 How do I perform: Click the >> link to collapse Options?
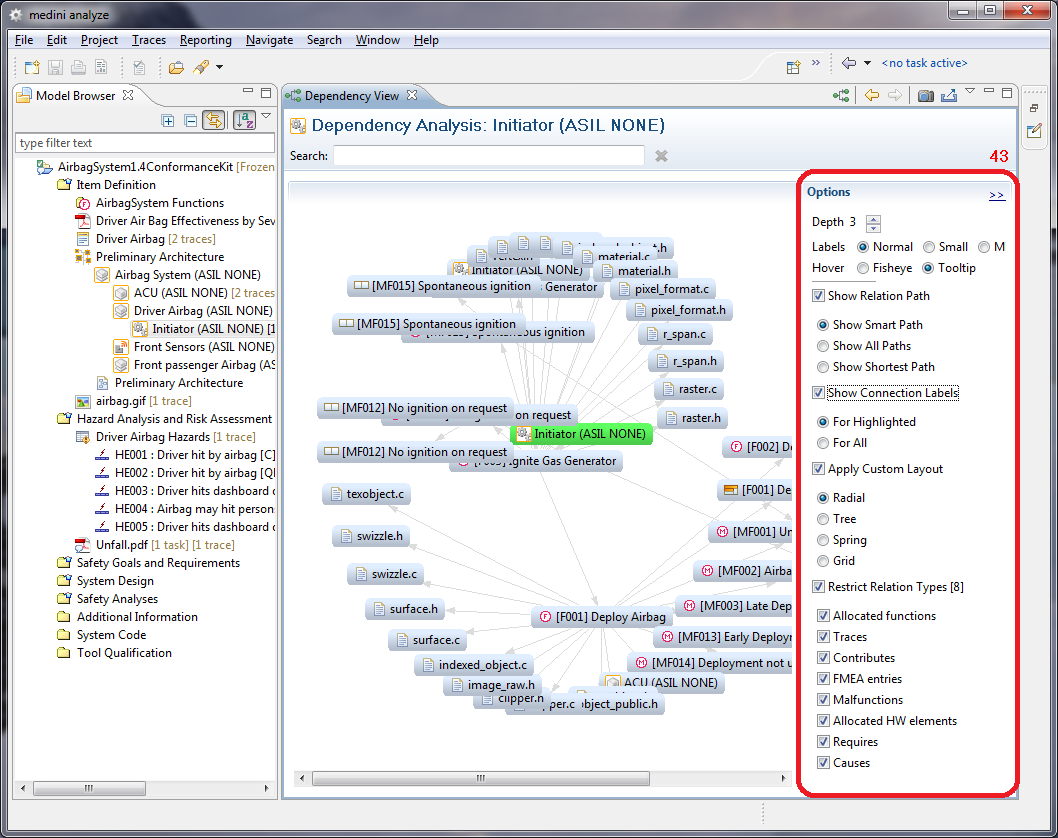pyautogui.click(x=996, y=195)
